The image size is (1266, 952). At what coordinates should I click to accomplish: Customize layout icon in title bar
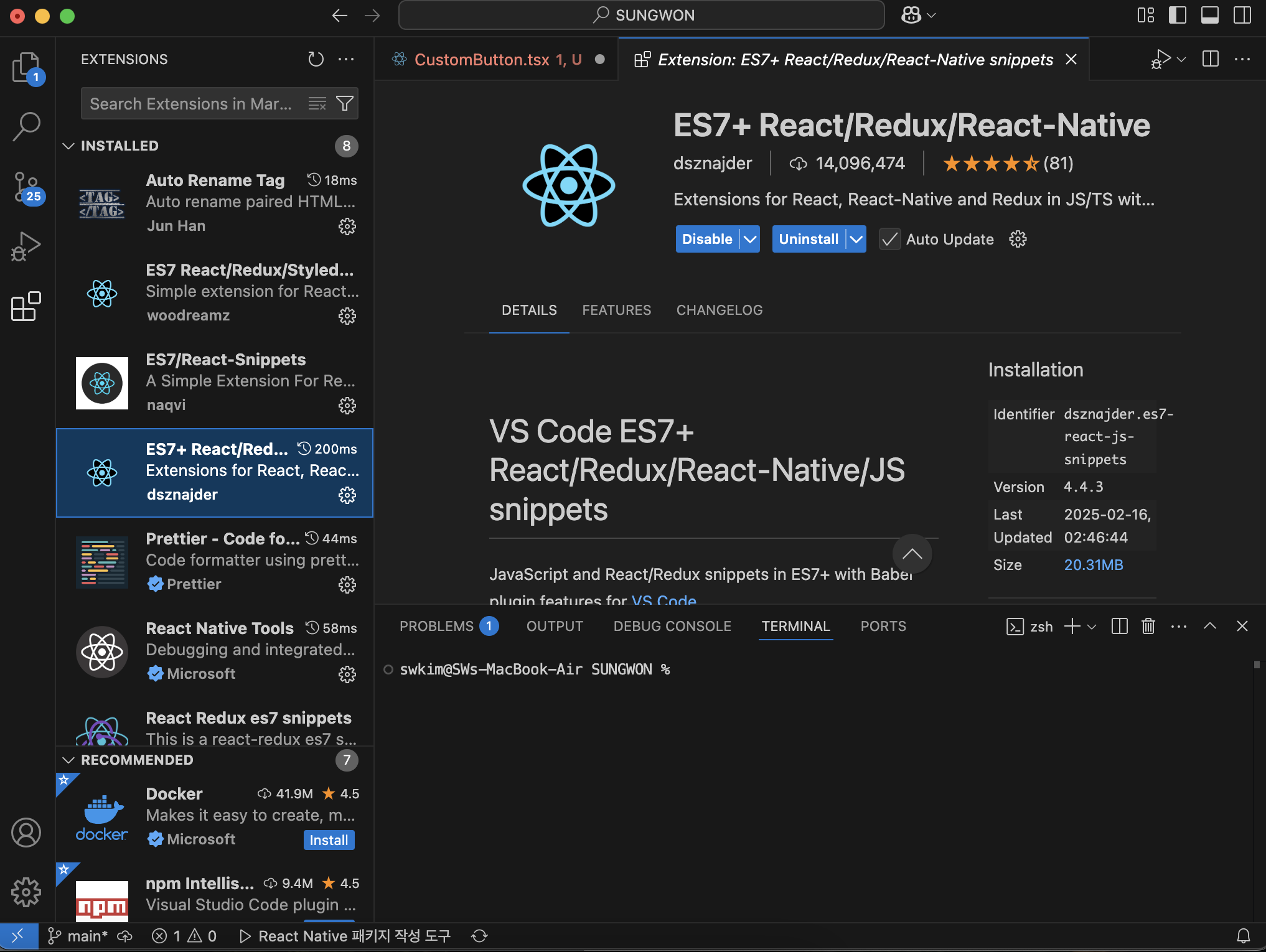pos(1146,16)
